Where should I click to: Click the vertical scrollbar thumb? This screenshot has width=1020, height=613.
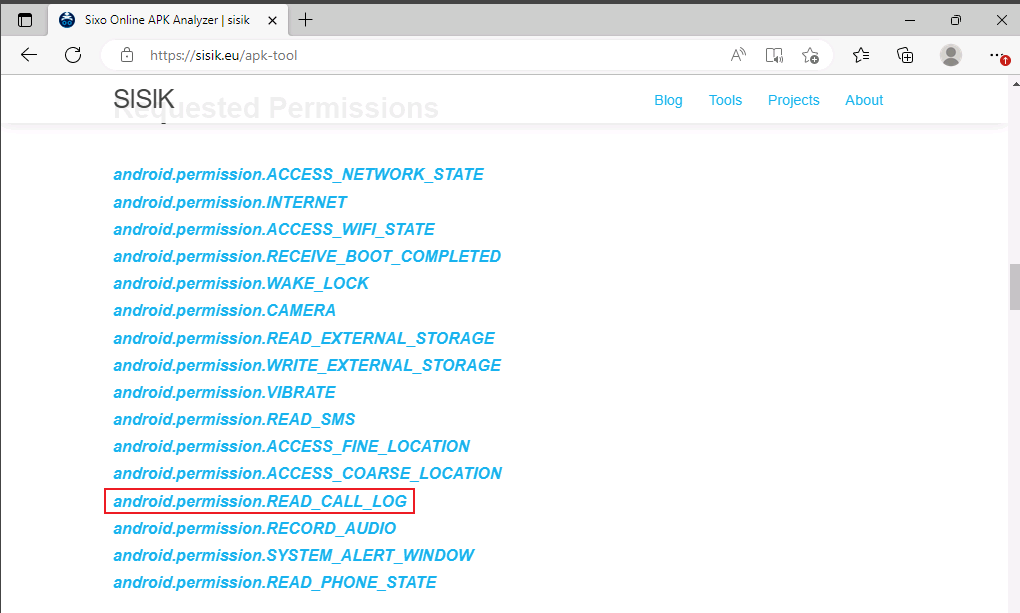pos(1013,288)
